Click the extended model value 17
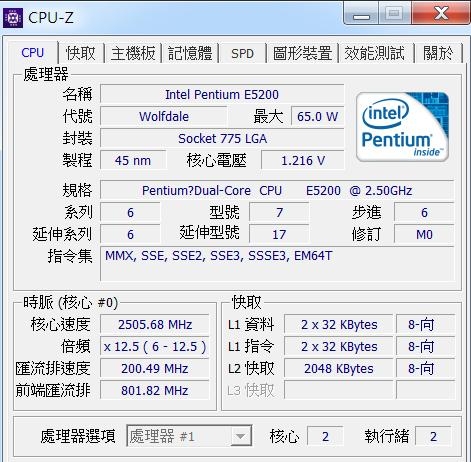The width and height of the screenshot is (471, 462). click(x=279, y=234)
